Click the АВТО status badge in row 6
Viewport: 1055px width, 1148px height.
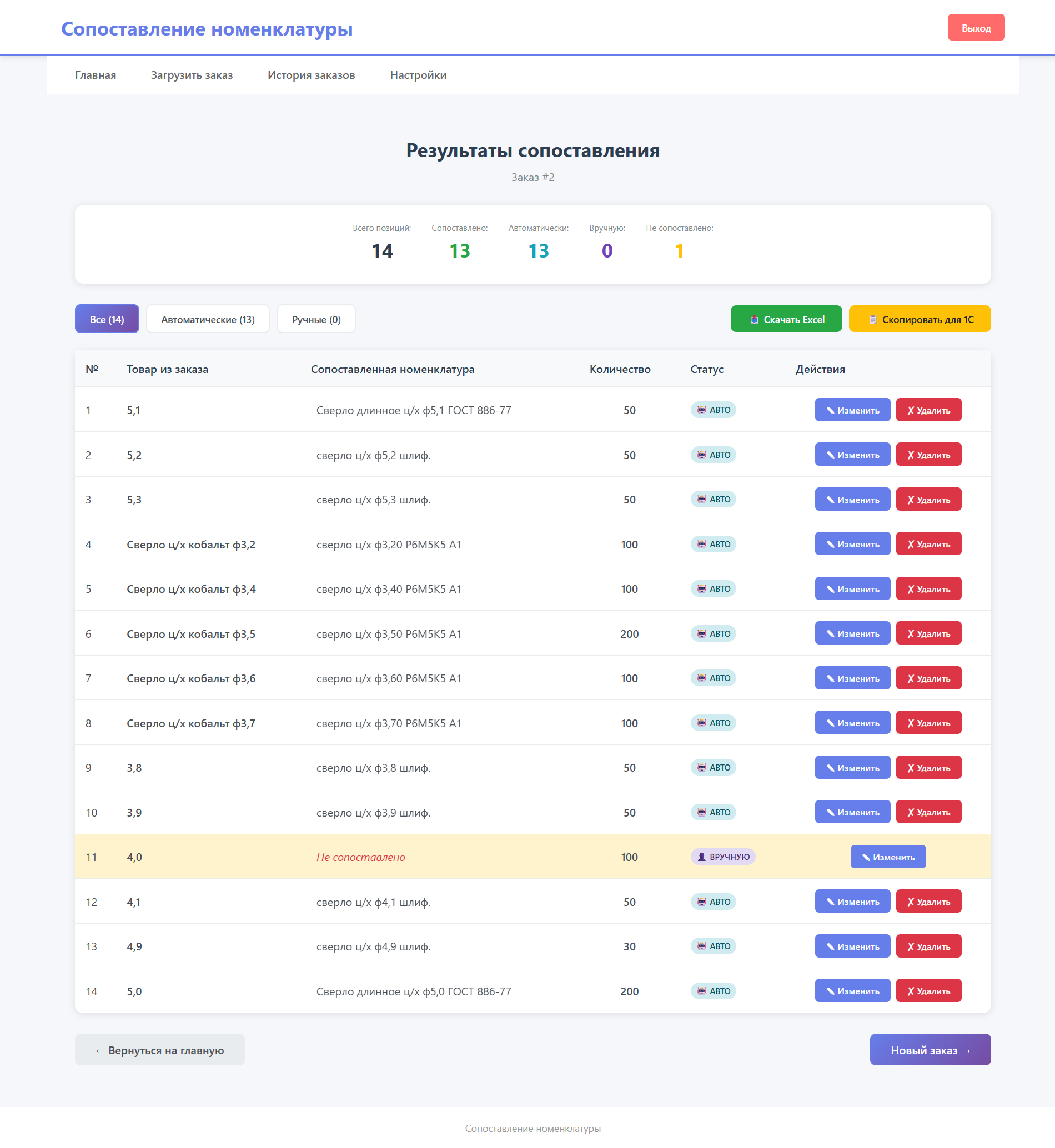point(714,633)
